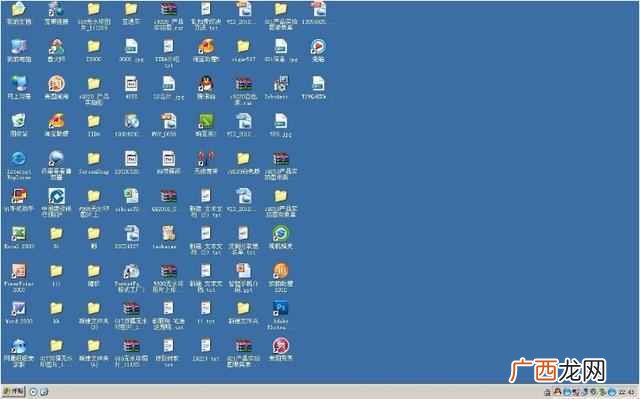Select the PowerPoint .ppt file icon
Viewport: 640px width, 399px height.
243,270
